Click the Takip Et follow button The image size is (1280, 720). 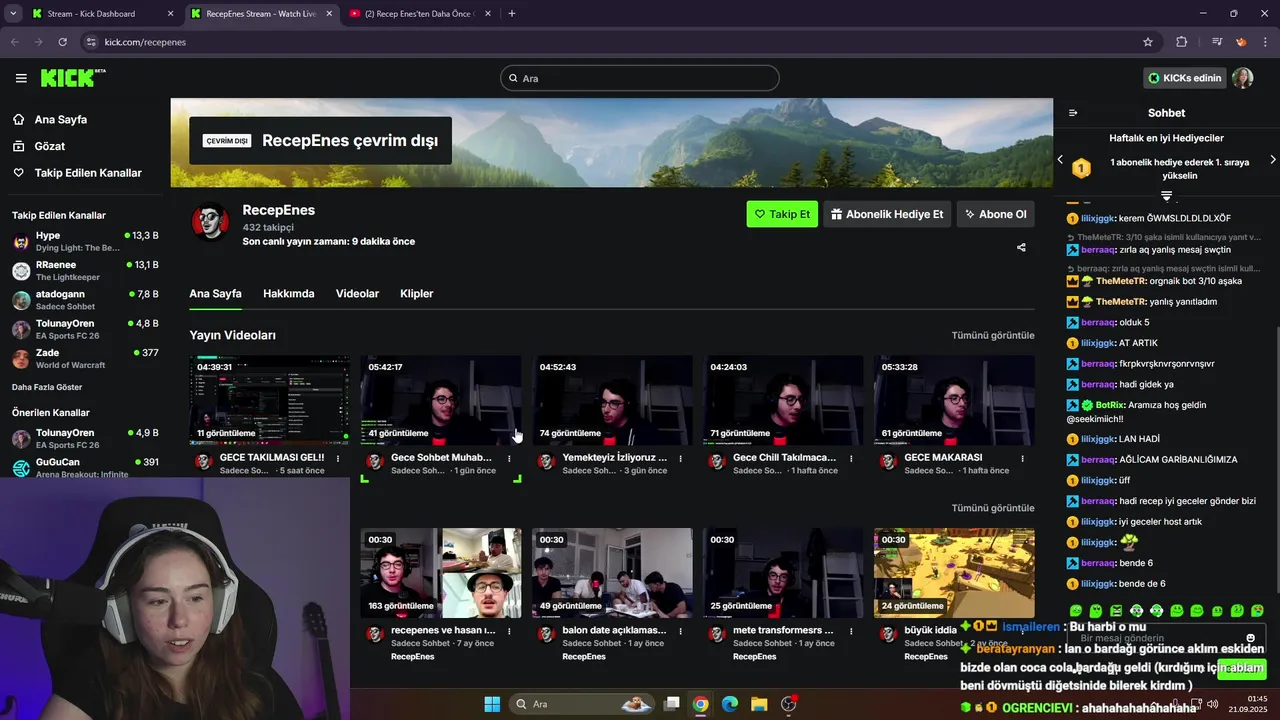coord(782,214)
